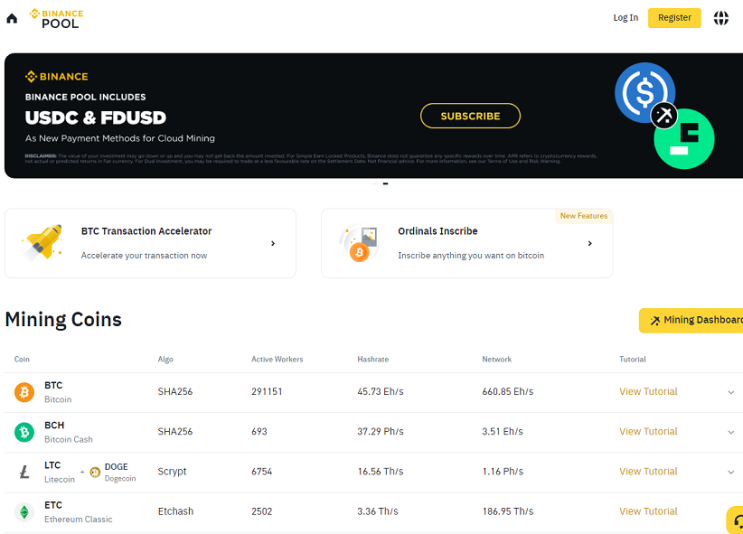Click the Scrypt algorithm cell

click(172, 471)
